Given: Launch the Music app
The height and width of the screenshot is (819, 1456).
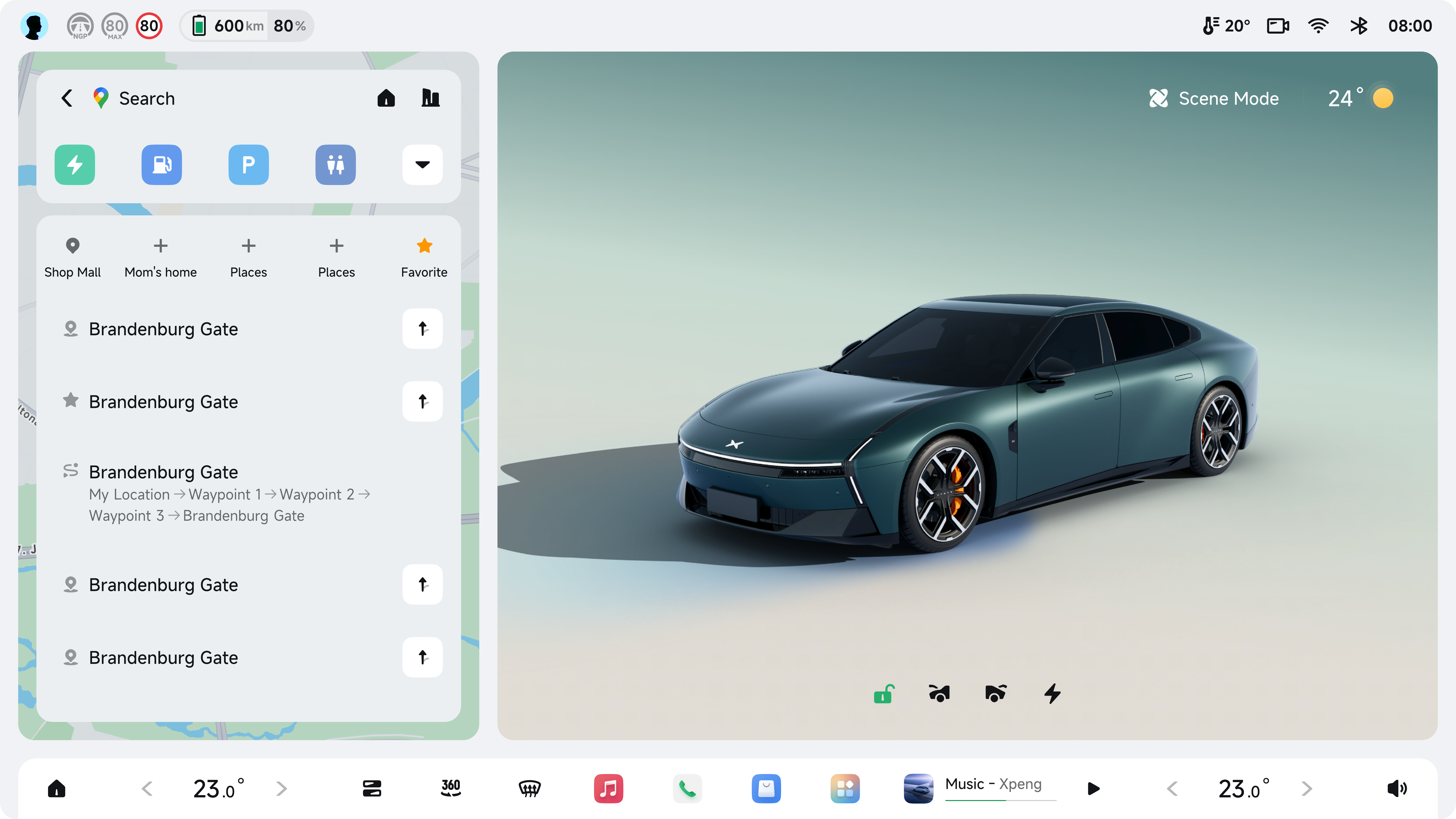Looking at the screenshot, I should pos(608,788).
